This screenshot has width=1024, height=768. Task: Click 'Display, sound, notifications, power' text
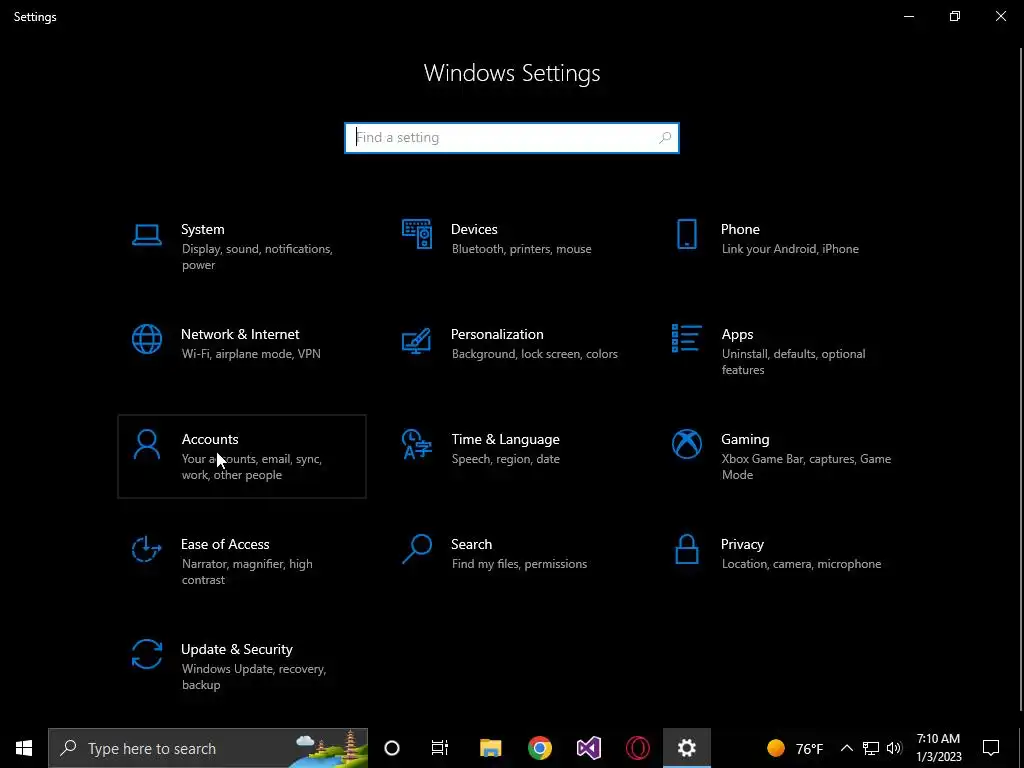click(257, 257)
